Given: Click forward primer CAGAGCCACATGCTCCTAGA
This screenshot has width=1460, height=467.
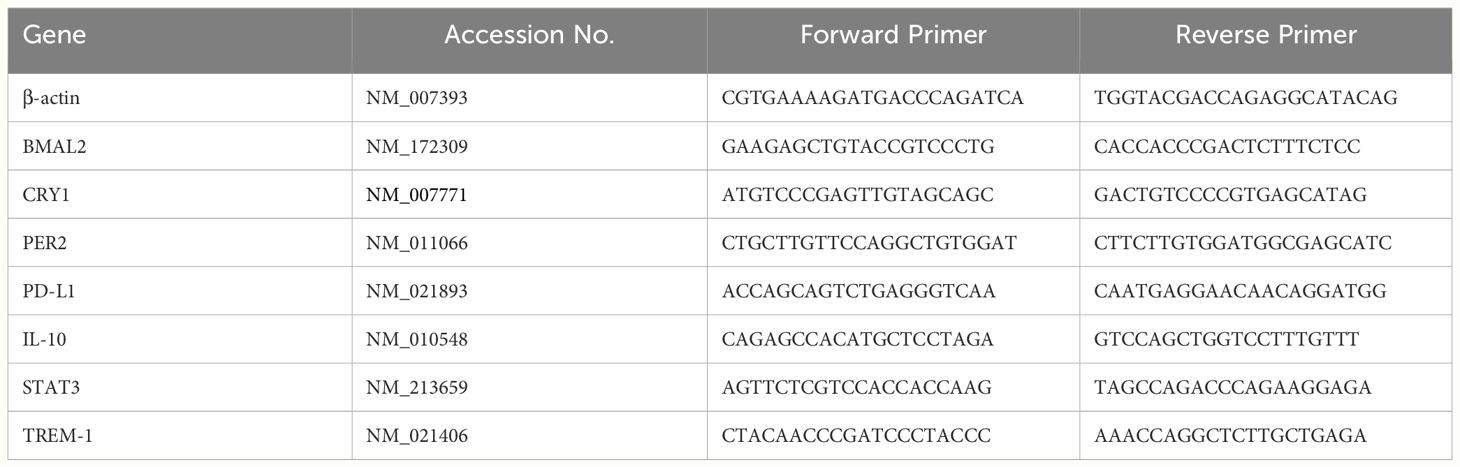Looking at the screenshot, I should [x=858, y=340].
